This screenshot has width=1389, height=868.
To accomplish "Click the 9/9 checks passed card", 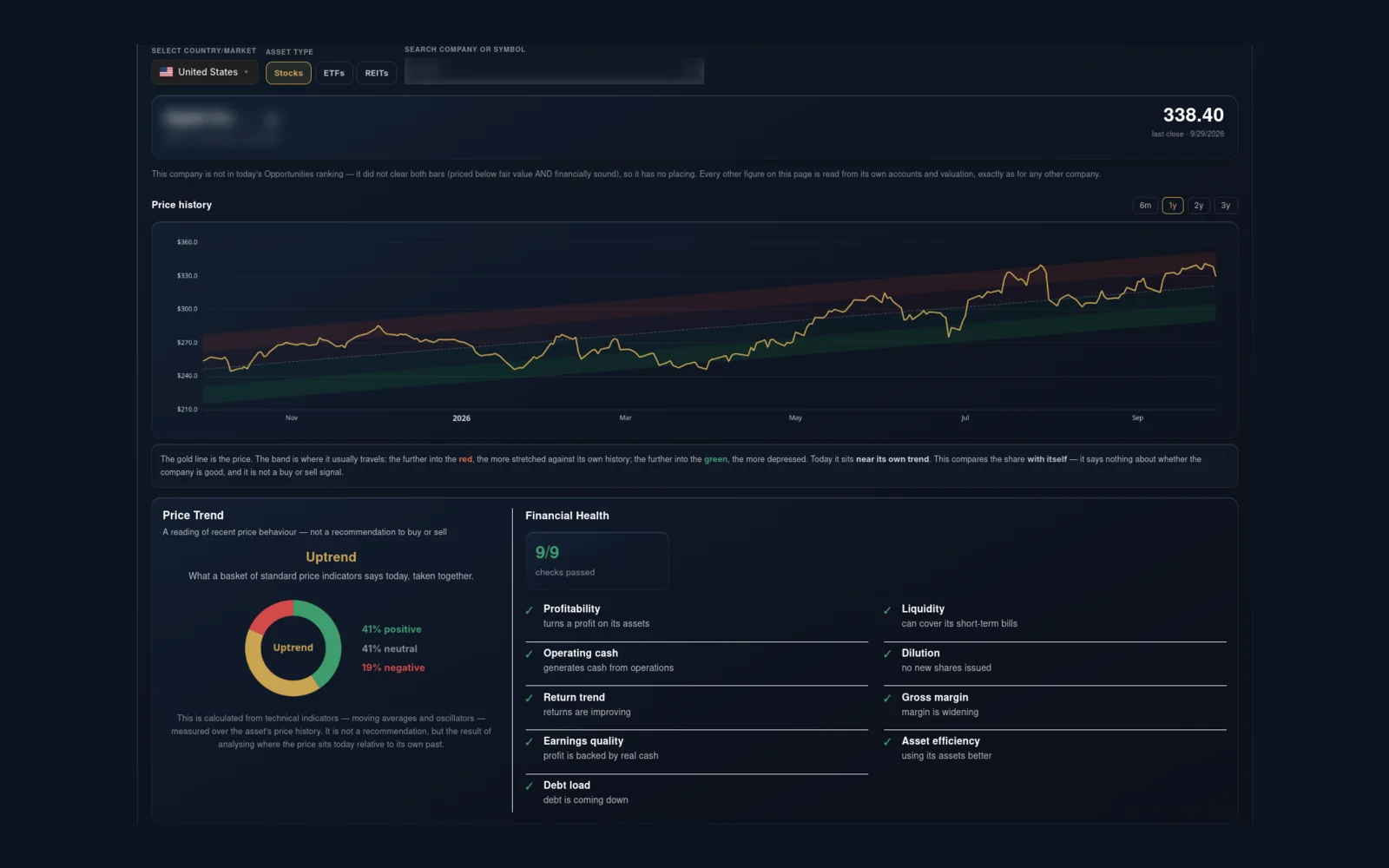I will [597, 561].
